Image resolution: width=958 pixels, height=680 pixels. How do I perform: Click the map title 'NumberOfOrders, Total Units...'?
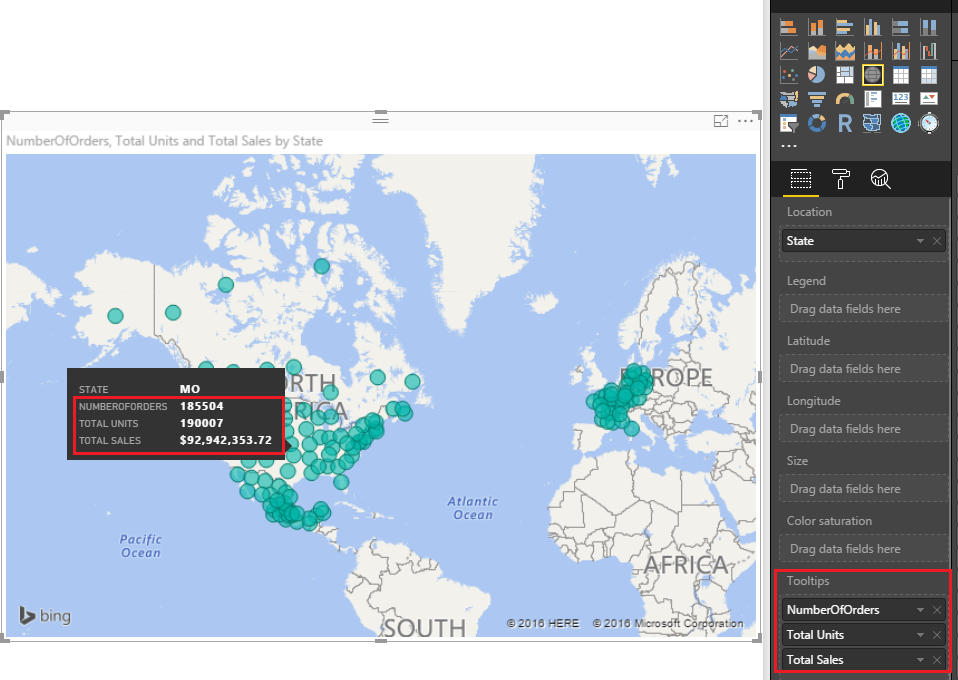164,141
